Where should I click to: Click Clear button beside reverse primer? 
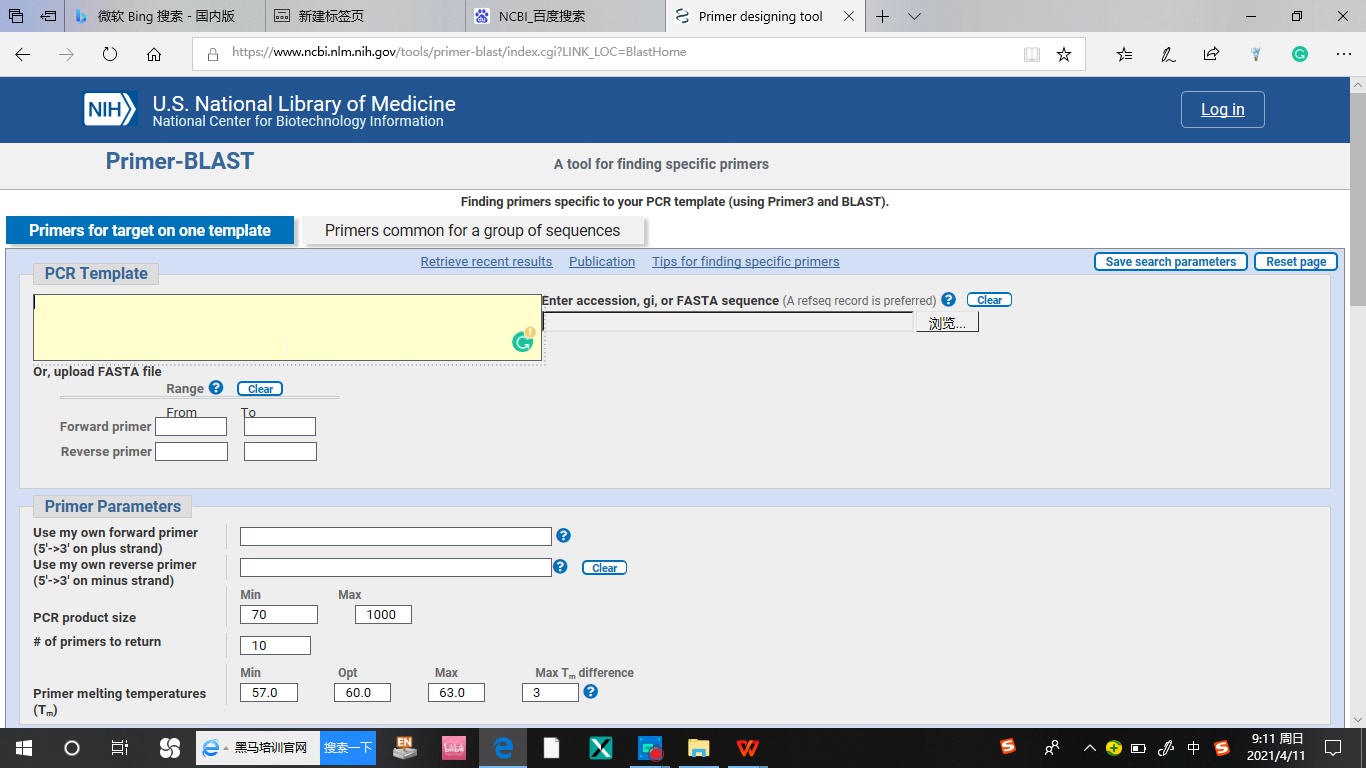point(605,568)
